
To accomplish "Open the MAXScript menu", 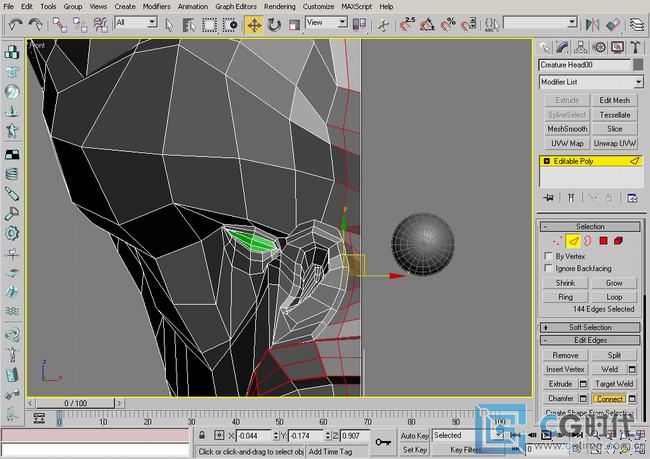I will pyautogui.click(x=356, y=7).
